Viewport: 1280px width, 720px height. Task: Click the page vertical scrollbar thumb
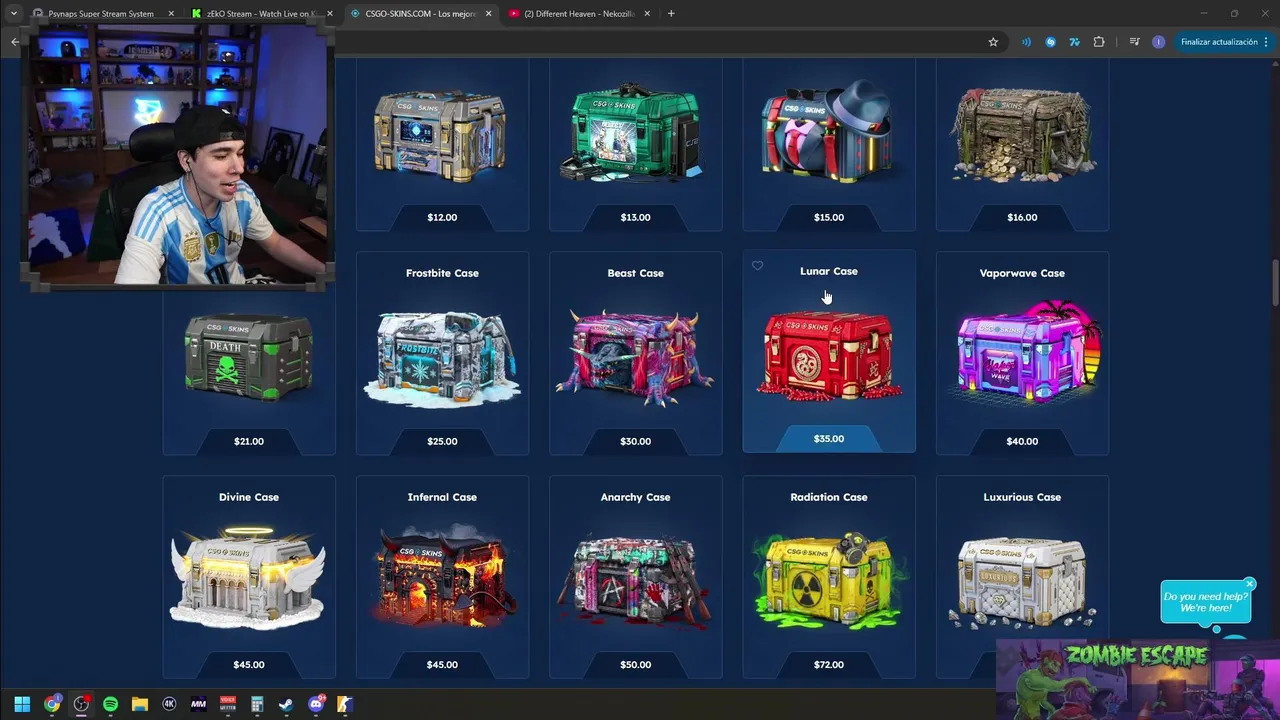(1274, 285)
